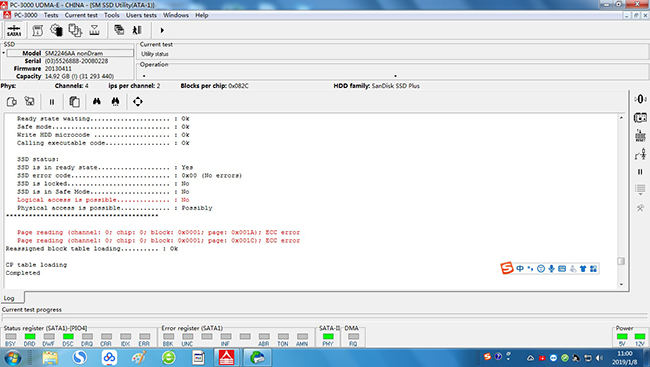Switch to the PC-3000 red taskbar button
Screen dimensions: 650x367
click(x=226, y=357)
